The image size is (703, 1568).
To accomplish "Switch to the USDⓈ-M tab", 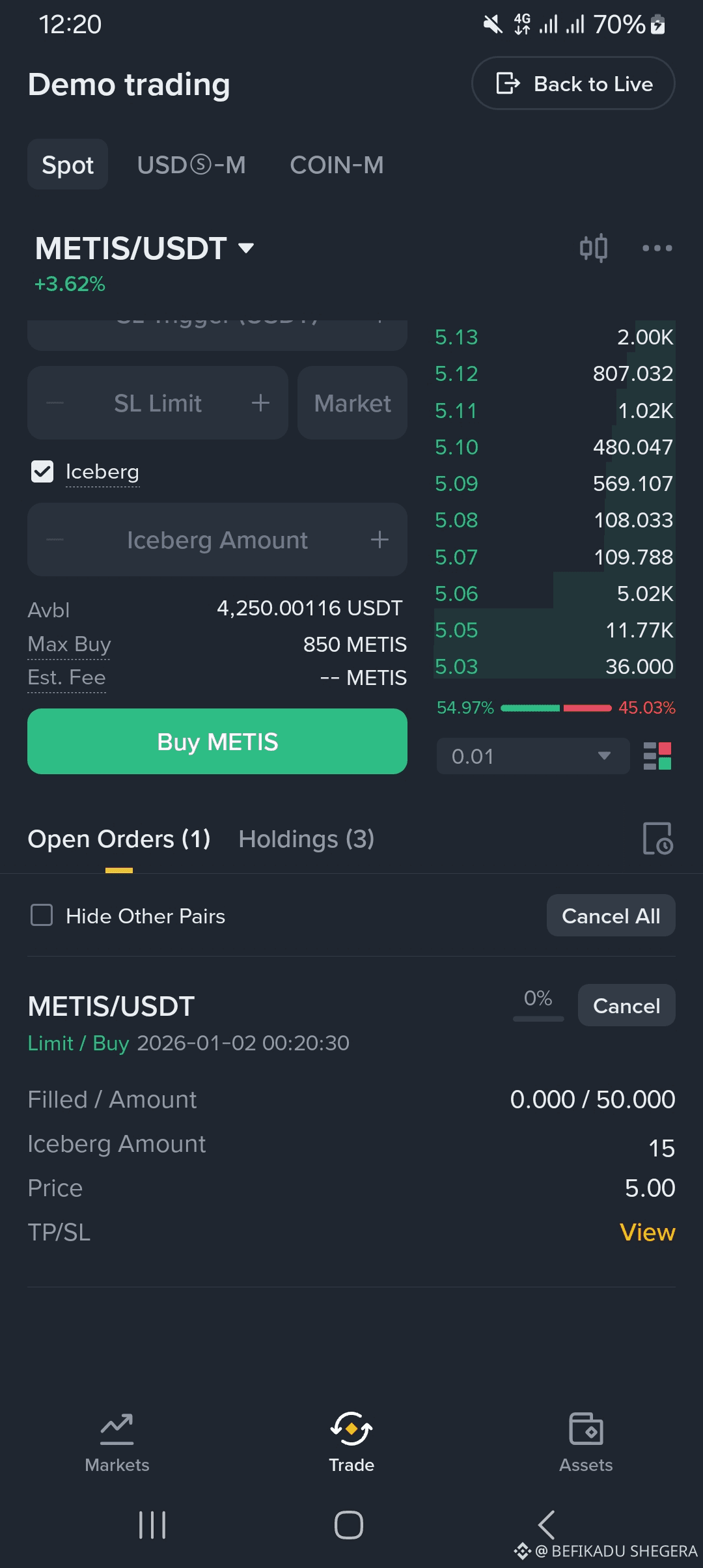I will tap(191, 165).
